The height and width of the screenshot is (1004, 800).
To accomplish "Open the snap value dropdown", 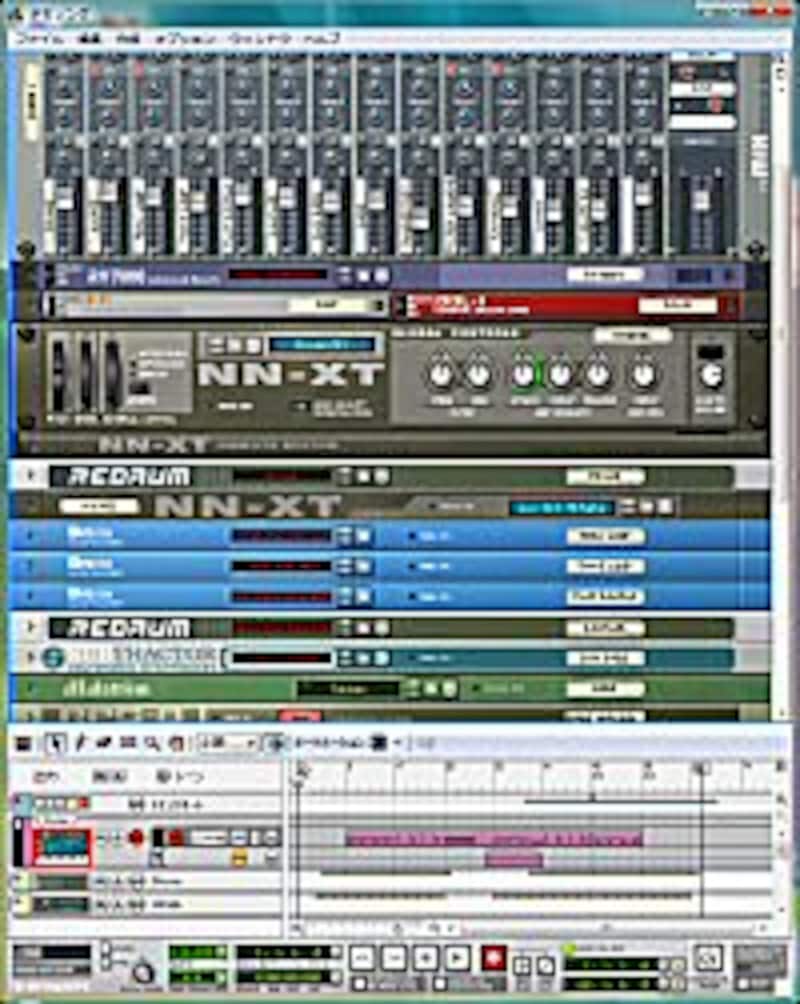I will (227, 743).
